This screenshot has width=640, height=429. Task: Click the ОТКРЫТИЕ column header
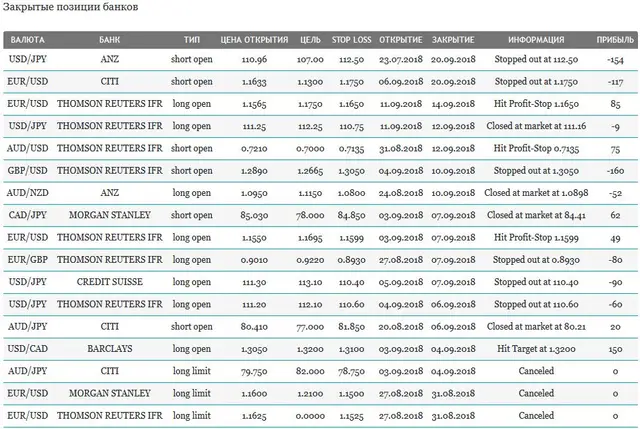[401, 40]
